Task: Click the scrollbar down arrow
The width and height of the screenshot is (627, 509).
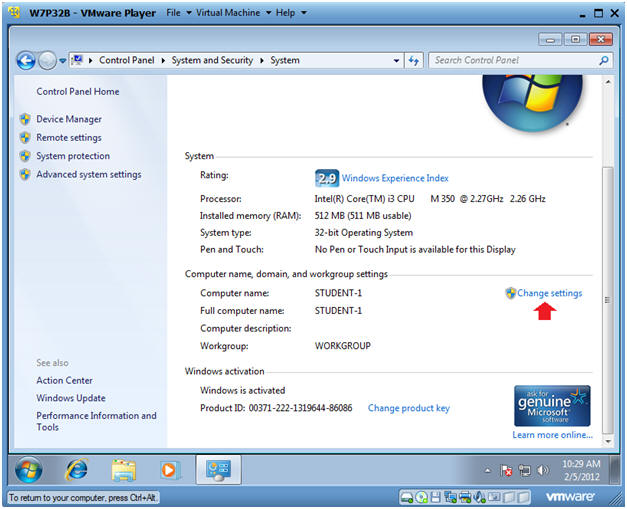Action: coord(608,441)
